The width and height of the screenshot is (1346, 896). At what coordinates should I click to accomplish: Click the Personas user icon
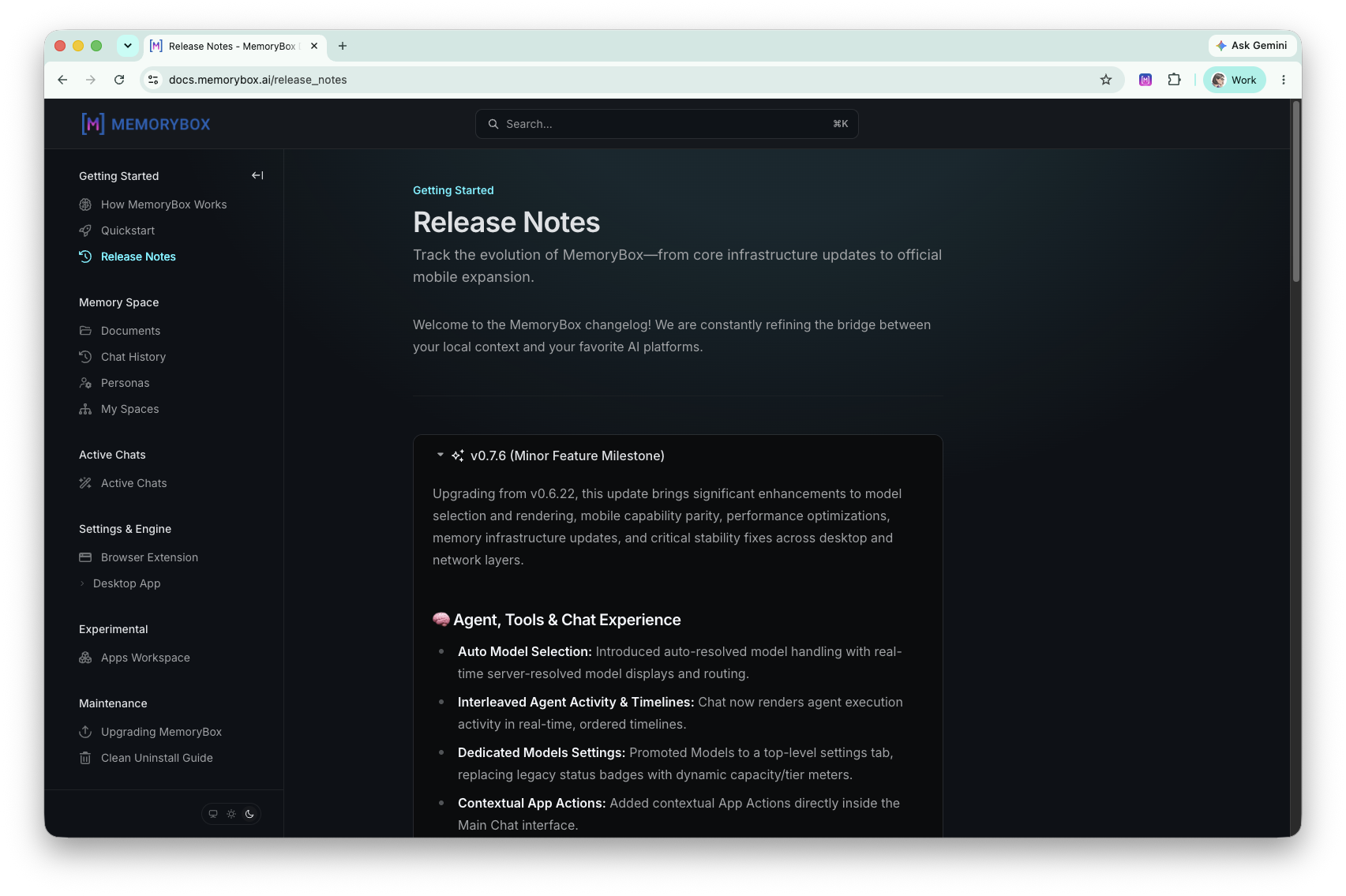click(x=85, y=383)
